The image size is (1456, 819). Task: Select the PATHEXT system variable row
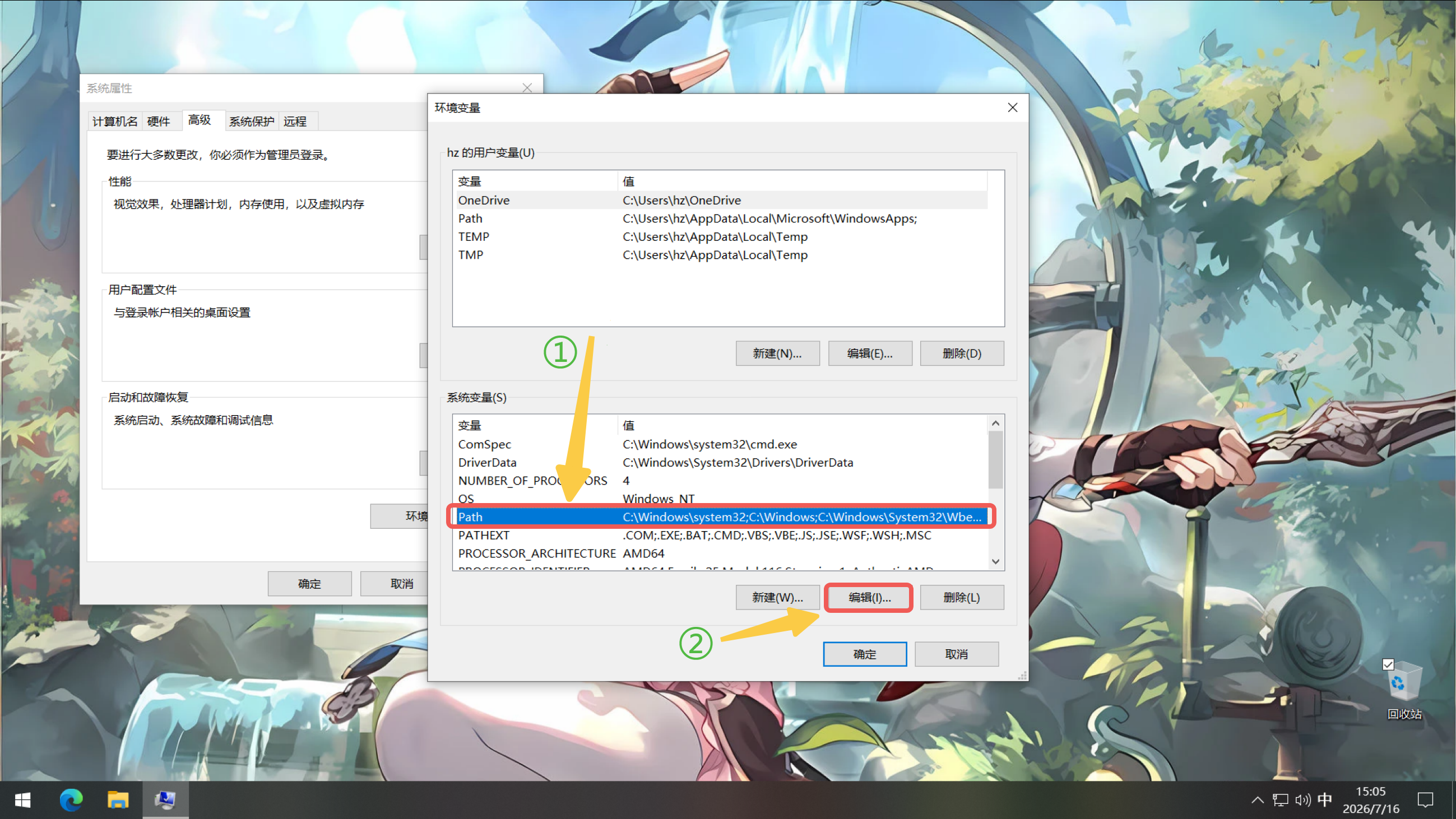pyautogui.click(x=722, y=535)
